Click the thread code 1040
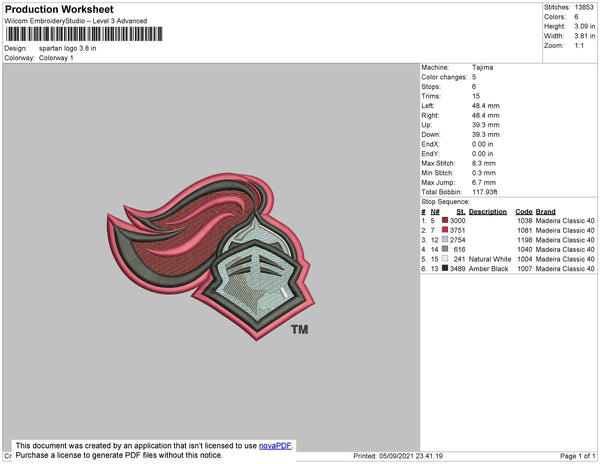This screenshot has width=600, height=464. coord(525,249)
